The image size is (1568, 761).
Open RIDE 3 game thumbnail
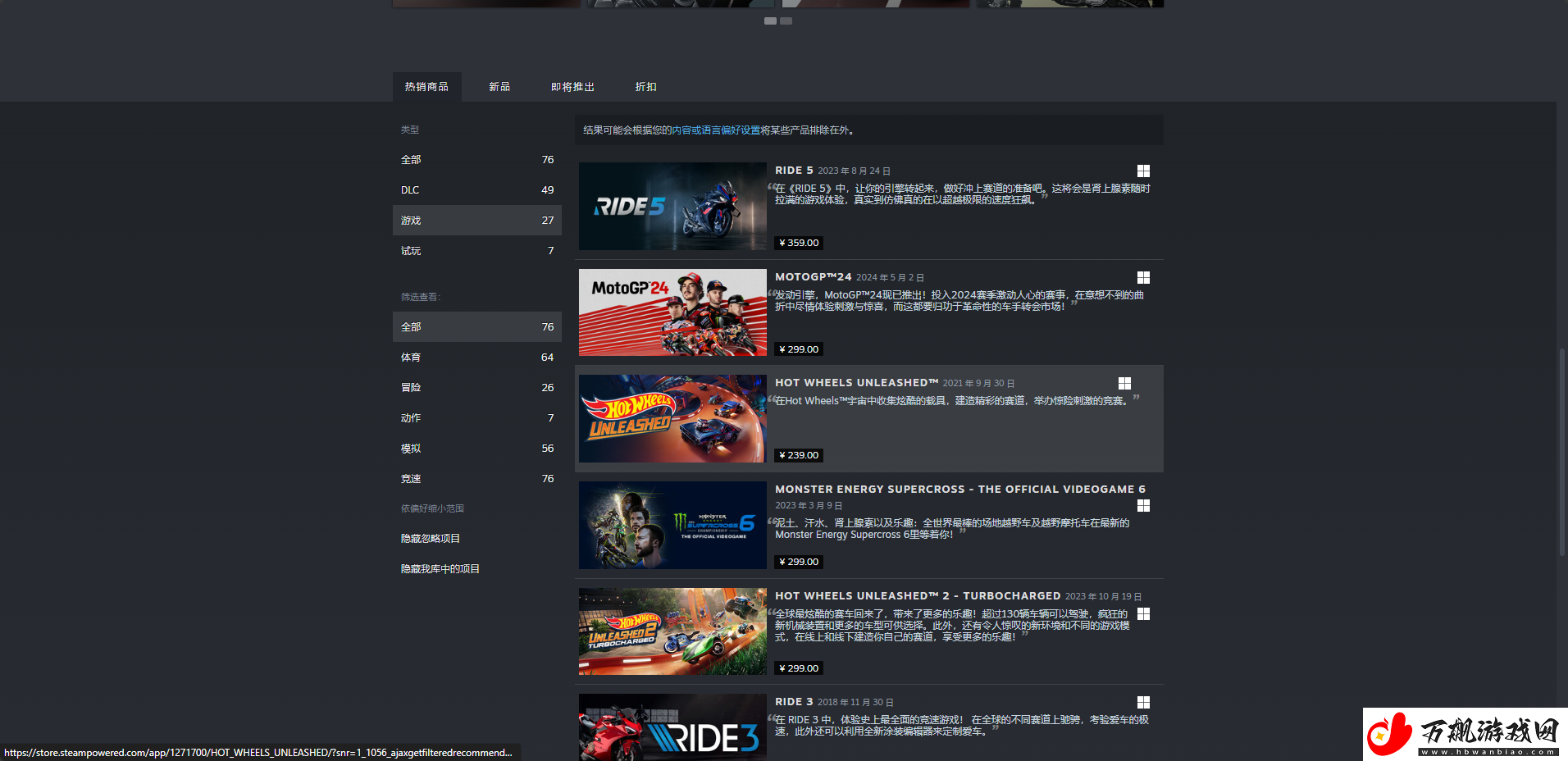click(x=672, y=727)
